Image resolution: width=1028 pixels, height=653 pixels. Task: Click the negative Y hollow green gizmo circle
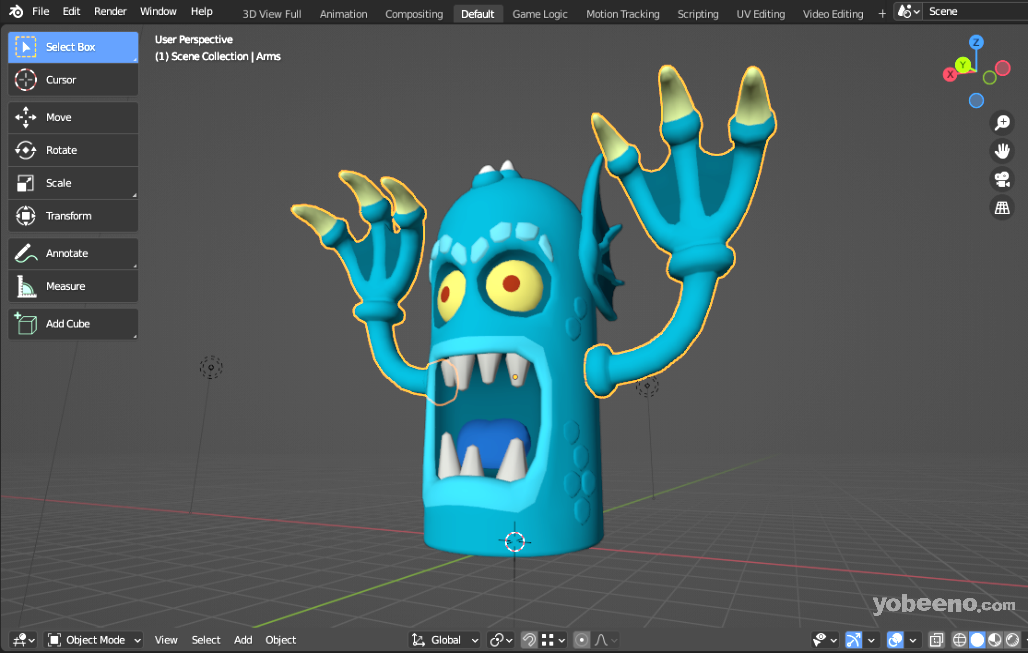(989, 78)
